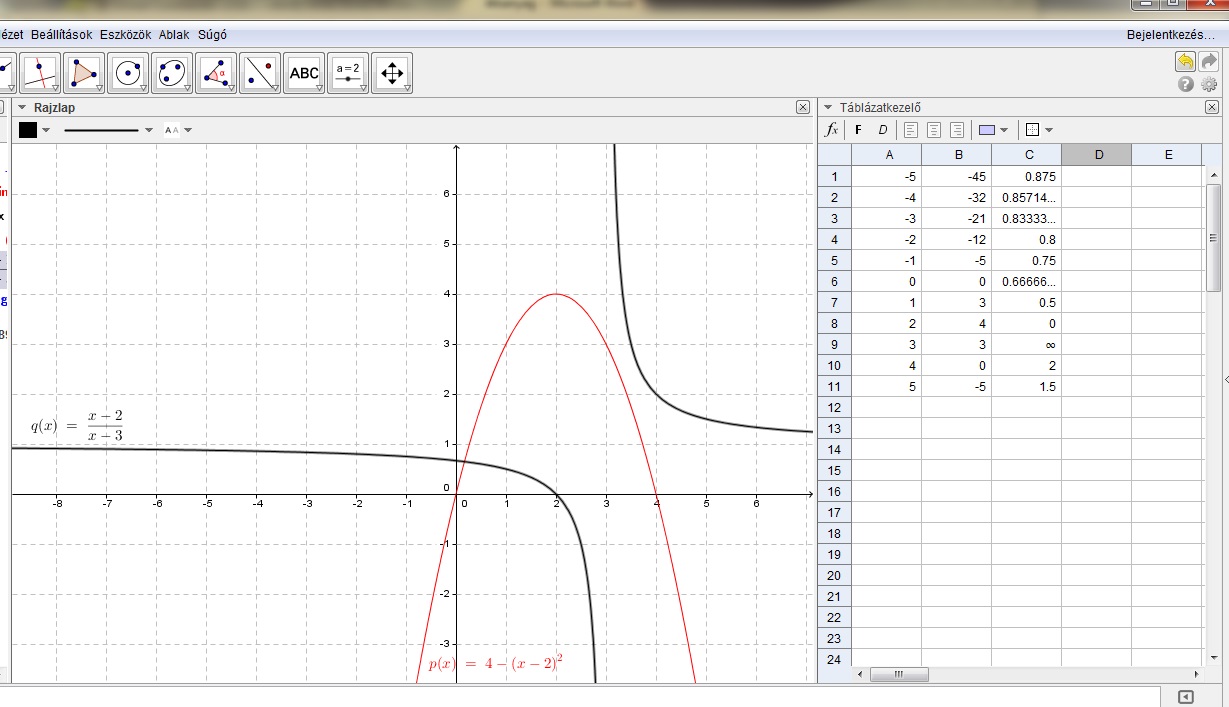Select cell containing 0.8 in column C

pos(1027,239)
